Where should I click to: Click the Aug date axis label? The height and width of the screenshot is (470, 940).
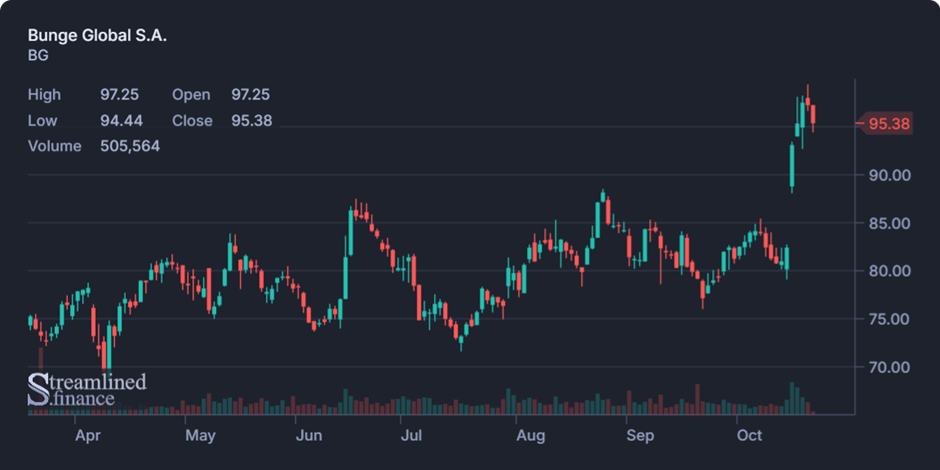(531, 436)
